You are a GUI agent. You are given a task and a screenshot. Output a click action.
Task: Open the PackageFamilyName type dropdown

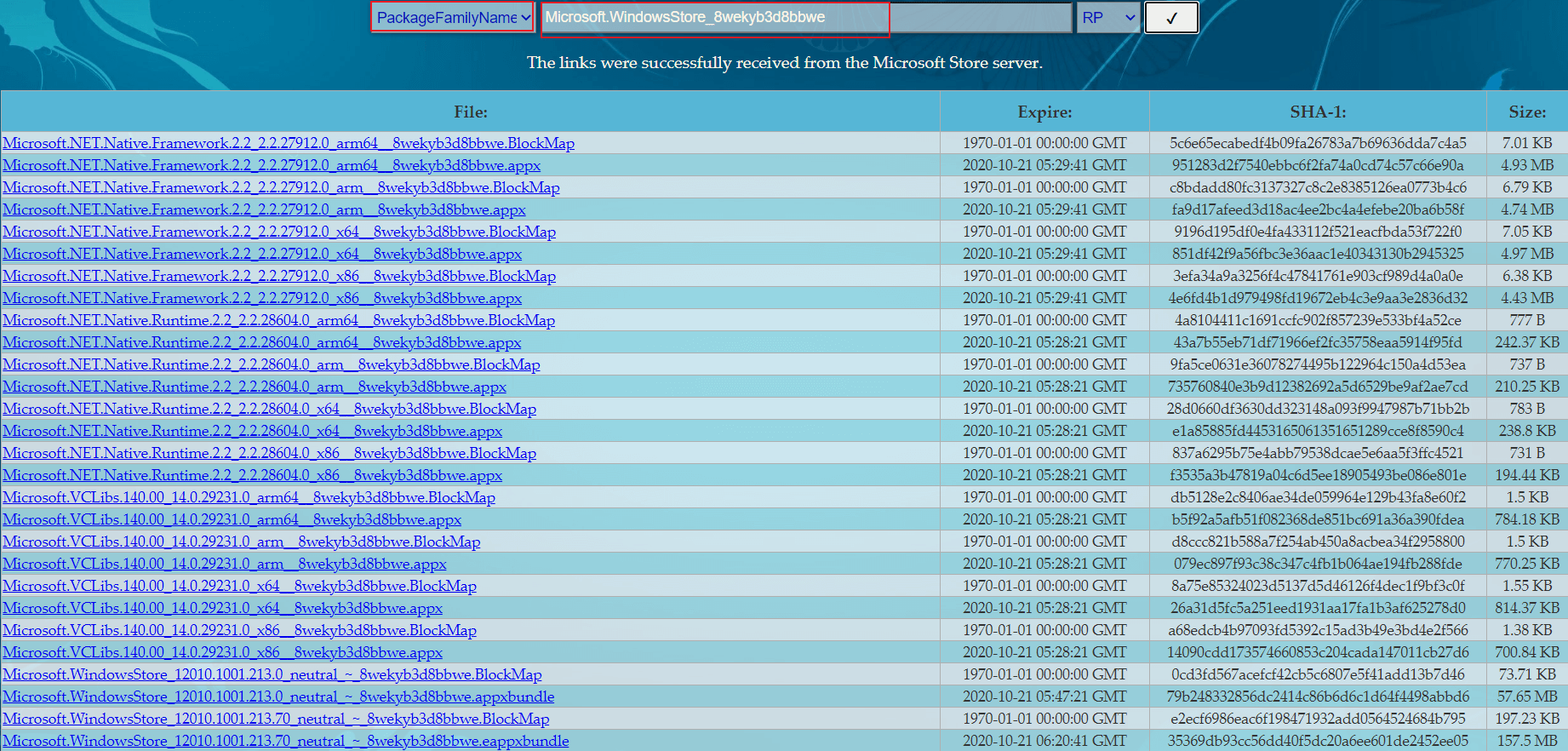click(453, 18)
